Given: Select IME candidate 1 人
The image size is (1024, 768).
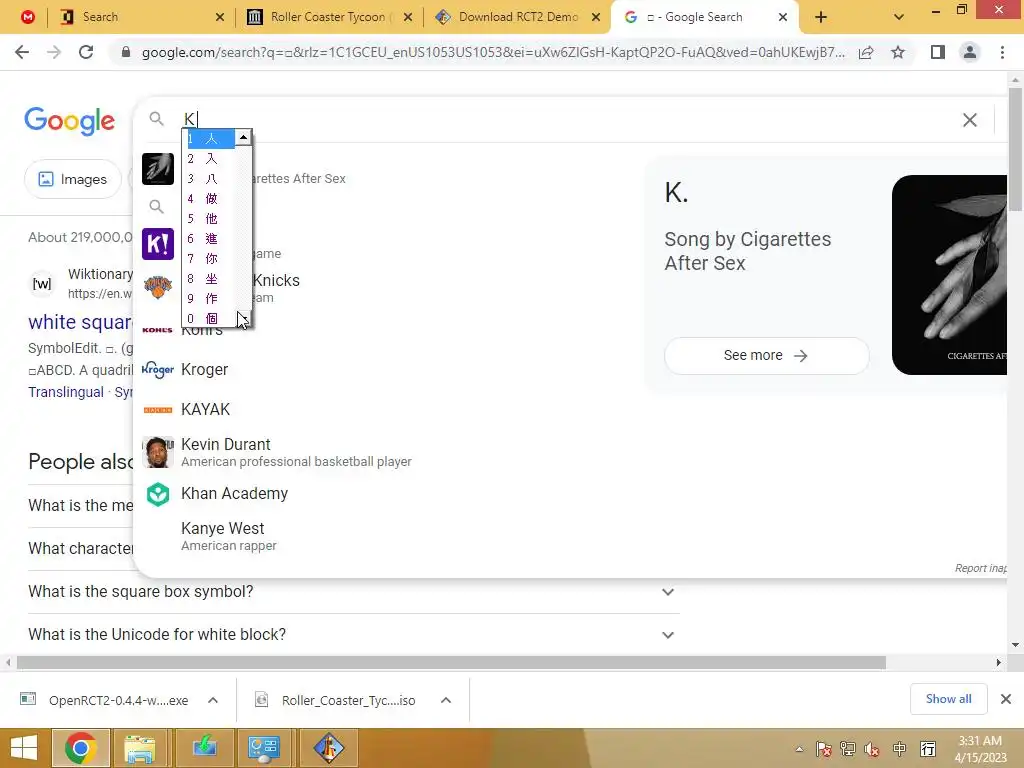Looking at the screenshot, I should tap(210, 138).
